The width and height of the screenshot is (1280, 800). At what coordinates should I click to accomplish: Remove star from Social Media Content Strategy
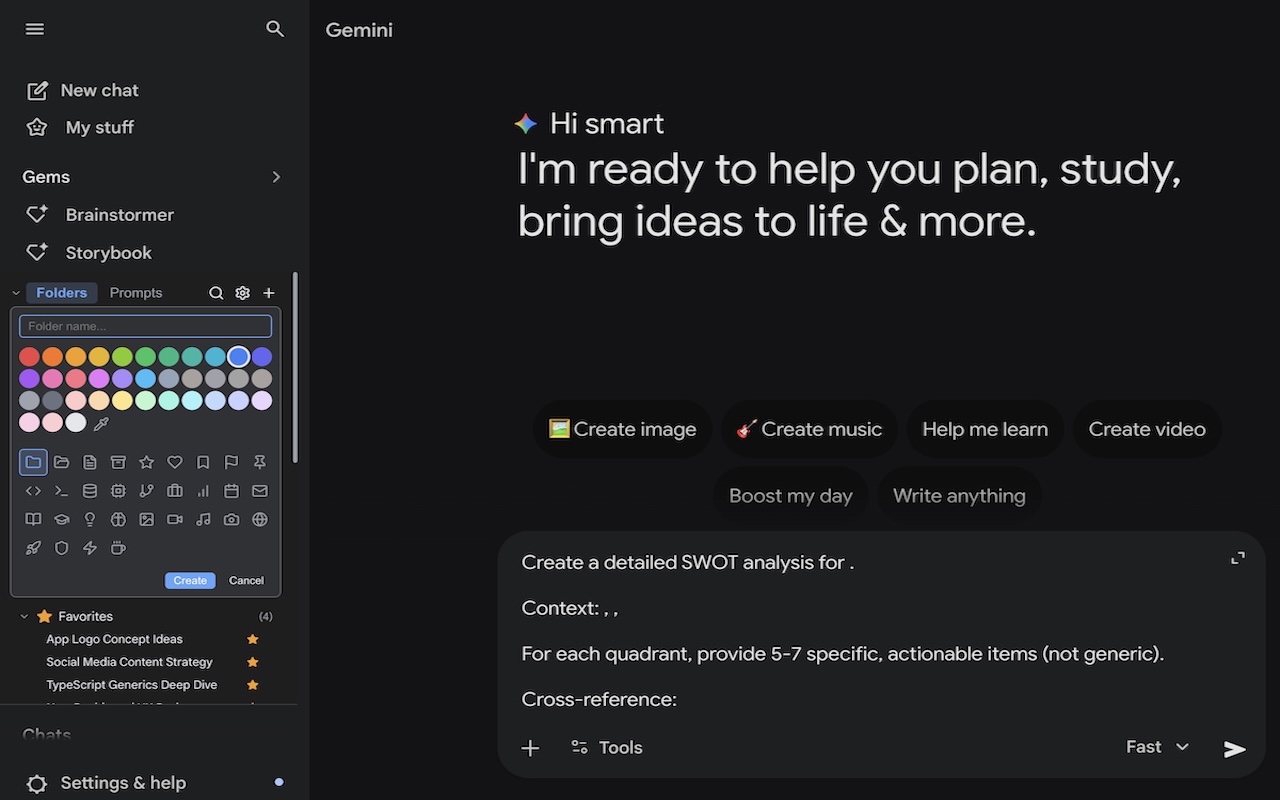[x=253, y=662]
